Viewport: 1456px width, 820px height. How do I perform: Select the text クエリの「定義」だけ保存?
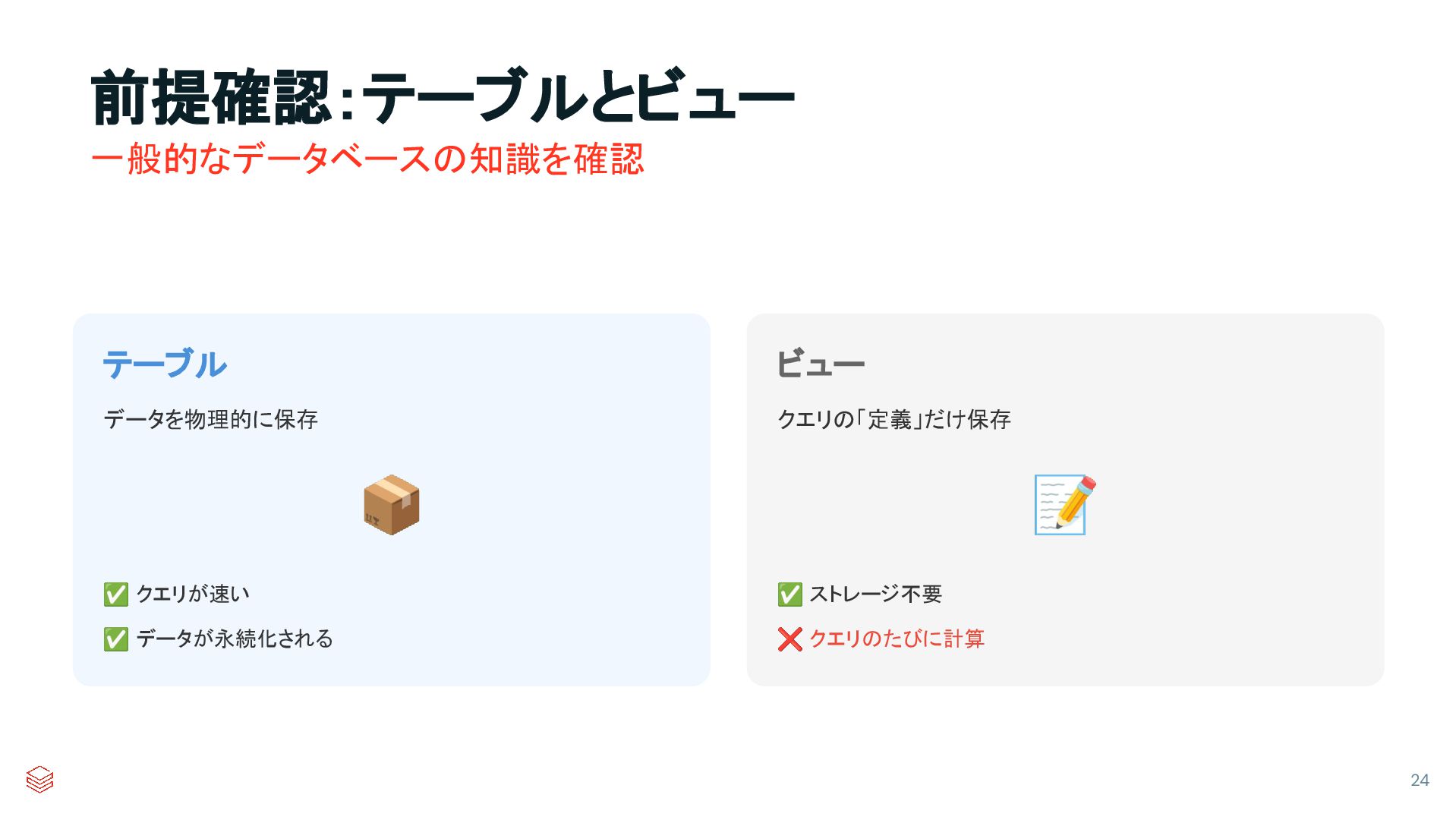coord(893,419)
